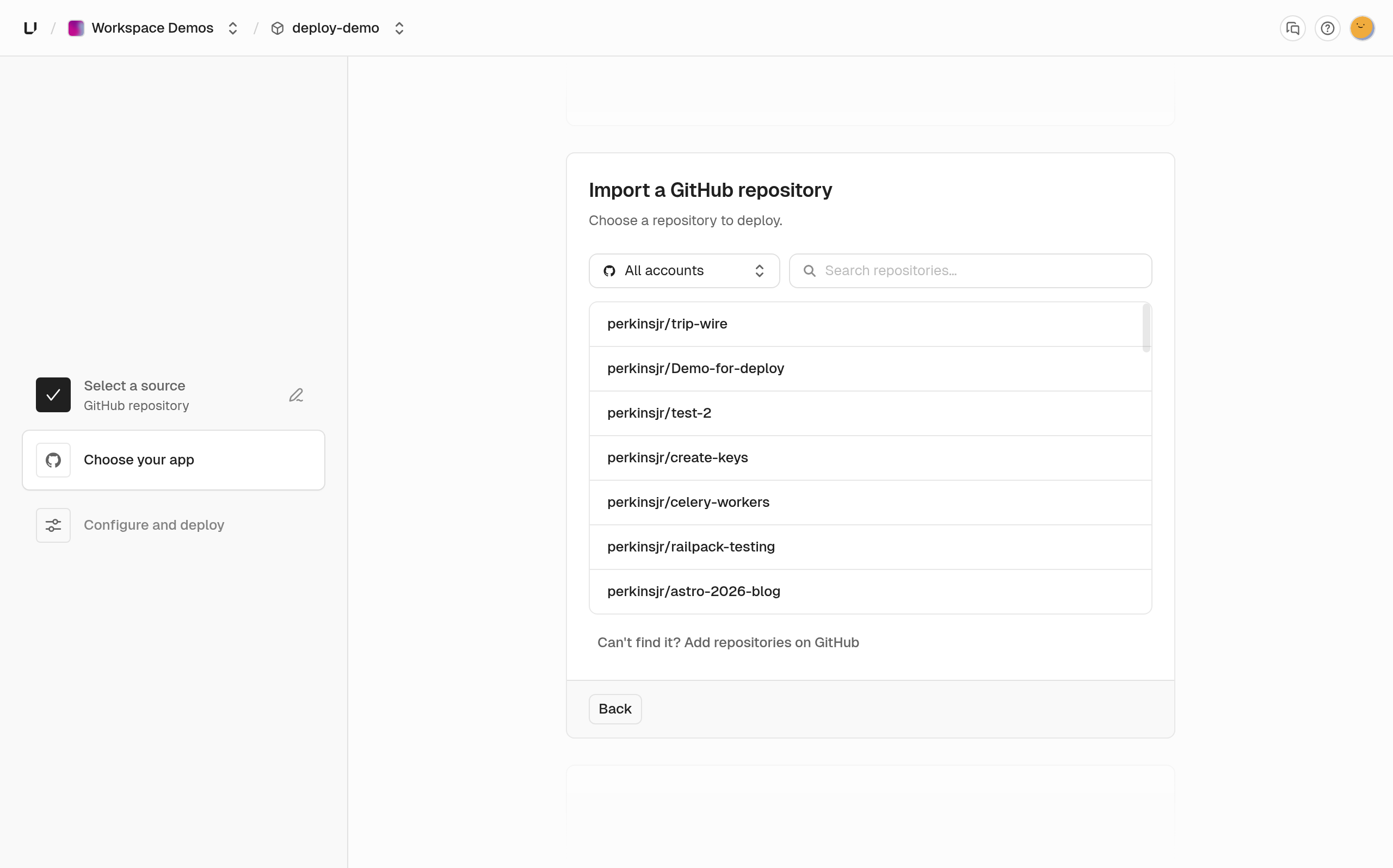Click the Back button
The image size is (1393, 868).
click(x=615, y=709)
